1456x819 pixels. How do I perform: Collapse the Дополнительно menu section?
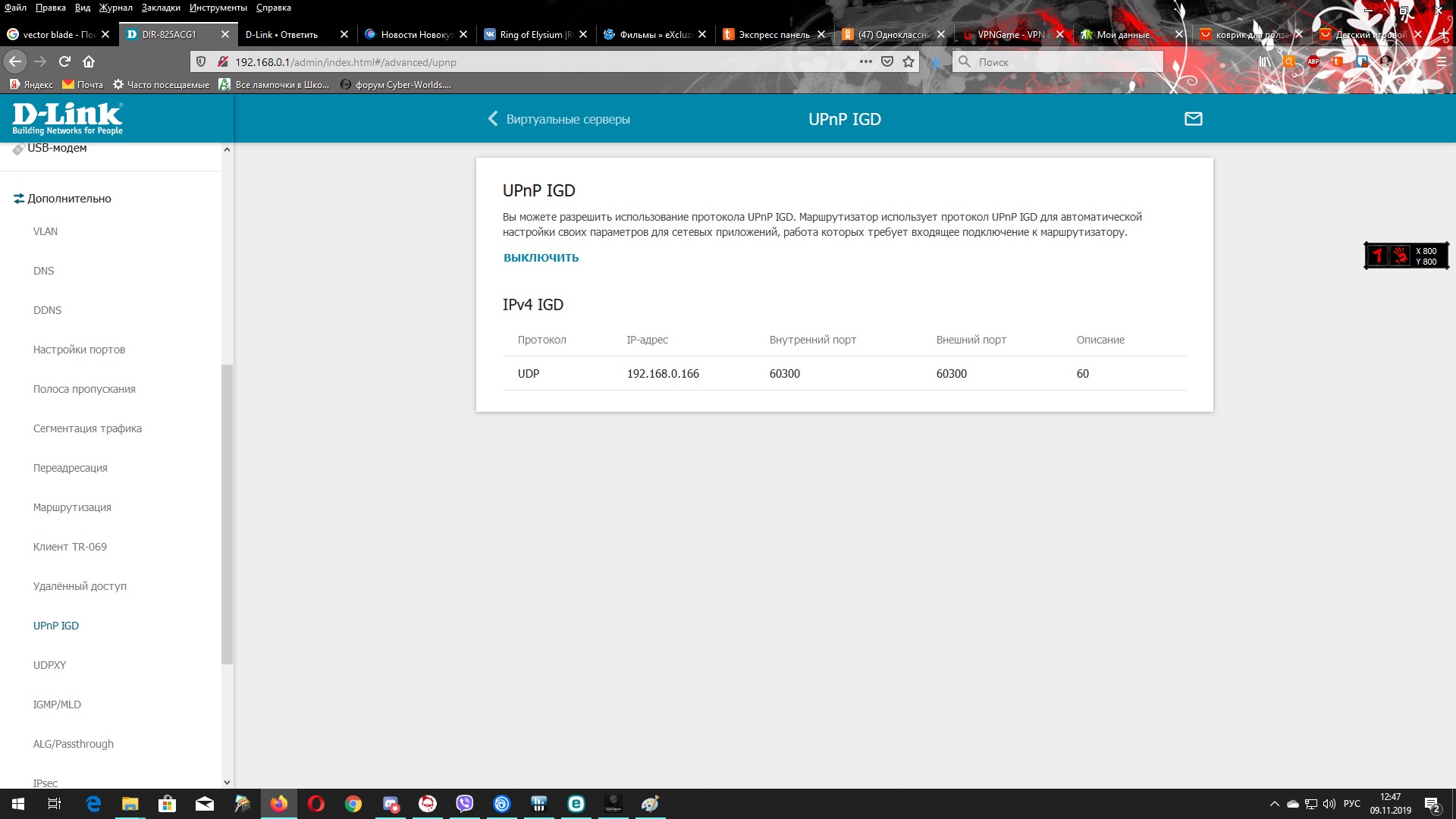(68, 199)
